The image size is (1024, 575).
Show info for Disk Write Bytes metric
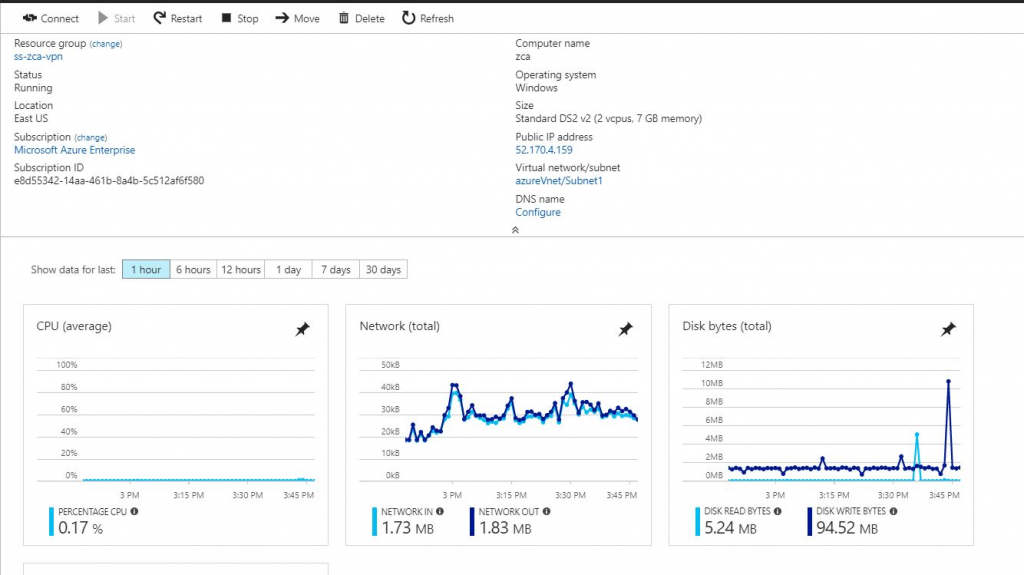coord(892,511)
